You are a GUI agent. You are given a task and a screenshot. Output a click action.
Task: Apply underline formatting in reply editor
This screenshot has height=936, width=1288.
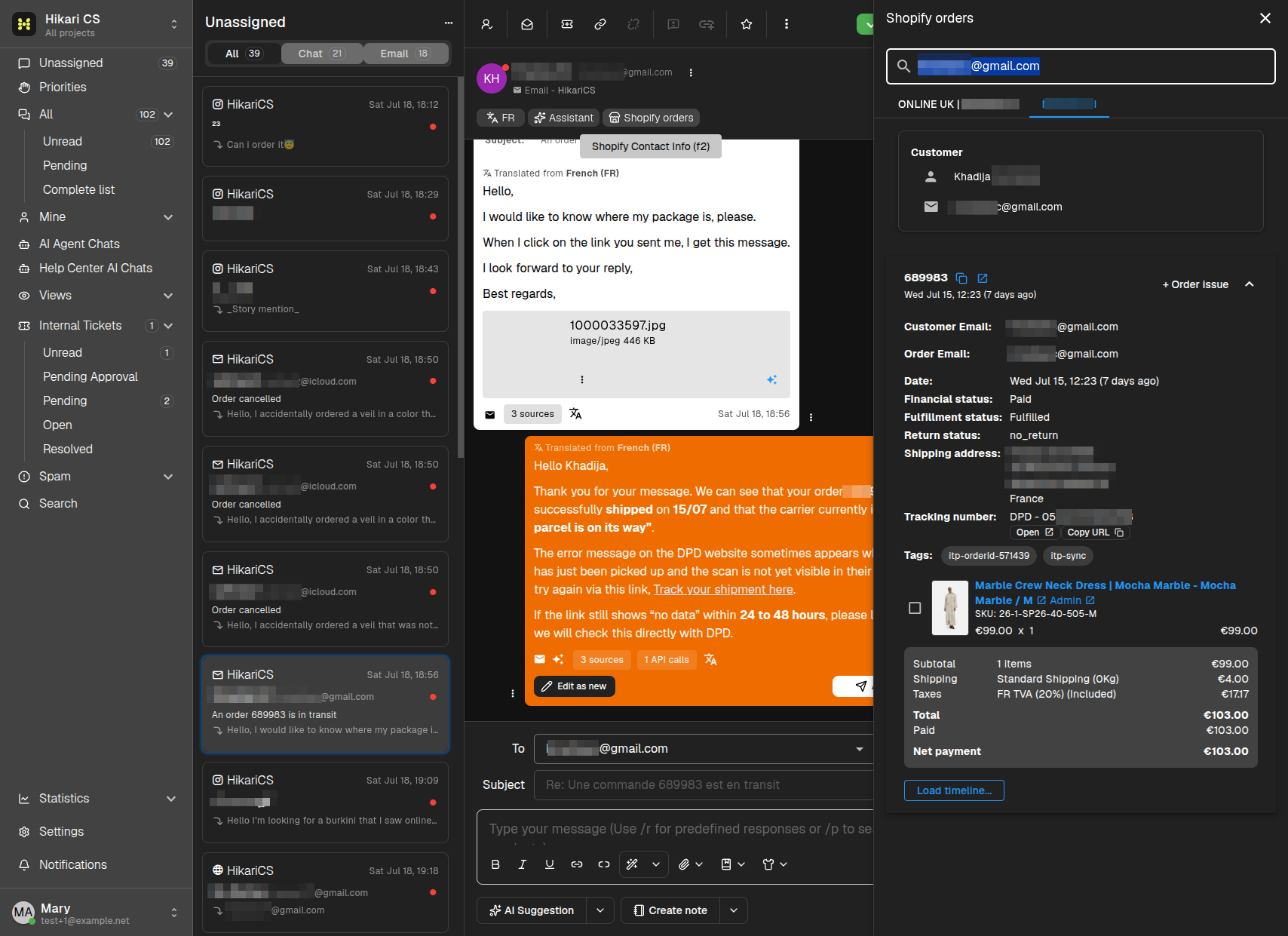[x=550, y=864]
